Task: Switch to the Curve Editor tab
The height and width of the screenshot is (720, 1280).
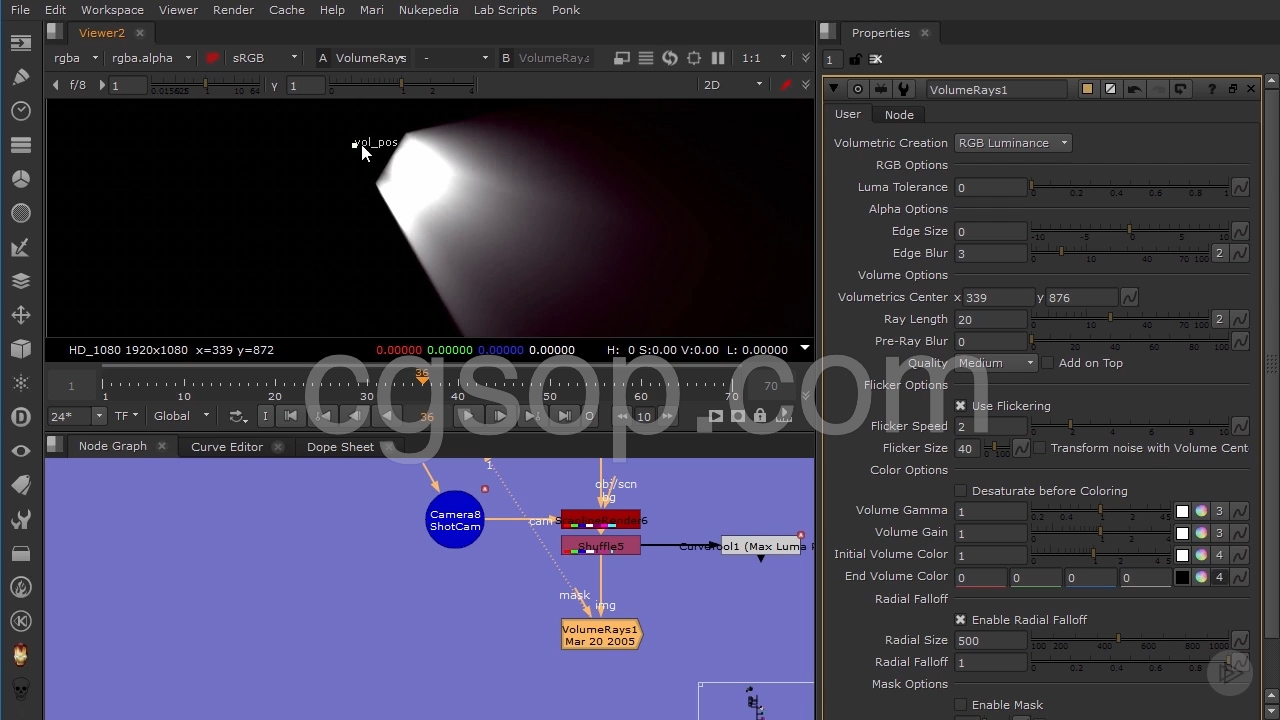Action: coord(227,447)
